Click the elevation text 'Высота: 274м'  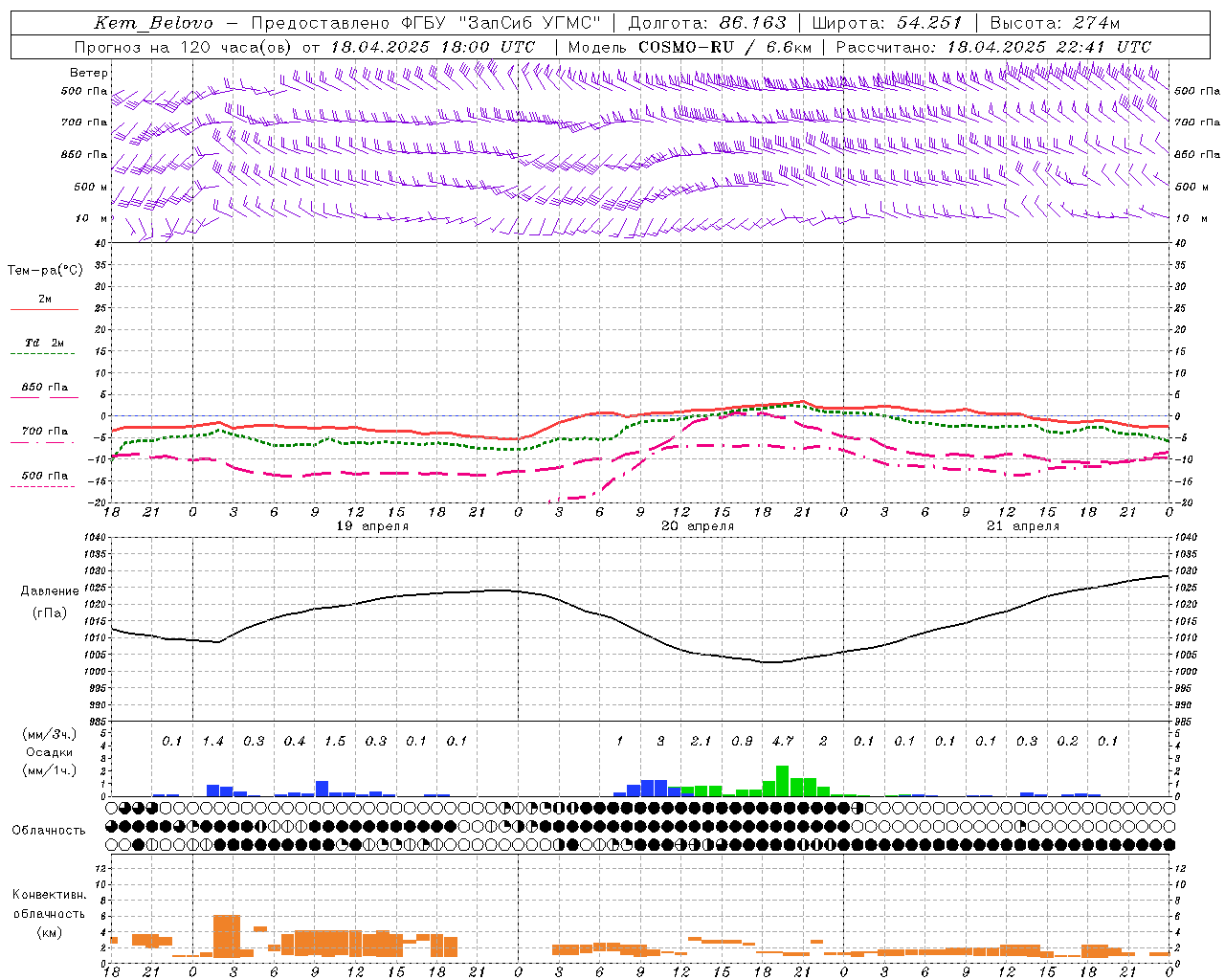1055,23
